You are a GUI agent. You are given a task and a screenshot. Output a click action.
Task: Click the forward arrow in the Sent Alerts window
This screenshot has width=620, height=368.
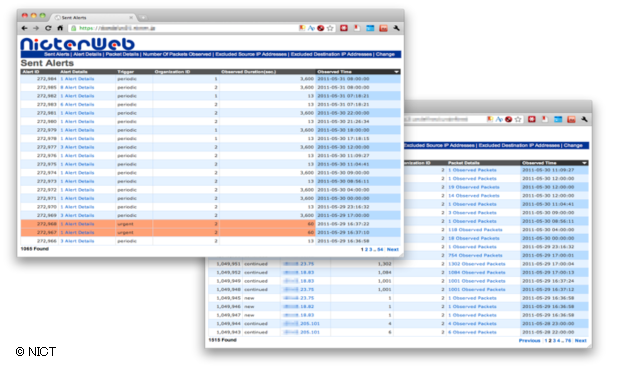[x=36, y=28]
